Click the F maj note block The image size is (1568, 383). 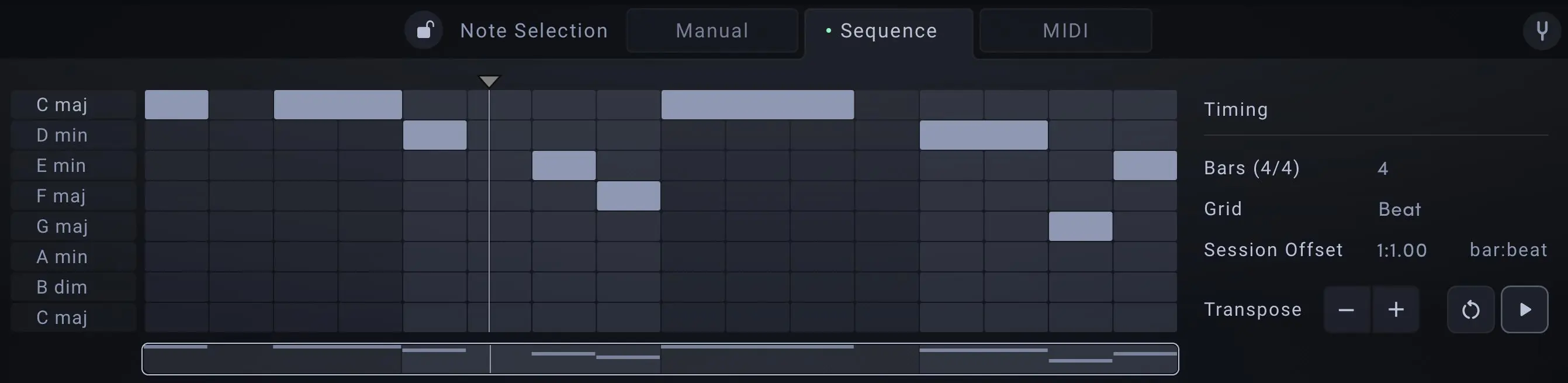628,196
